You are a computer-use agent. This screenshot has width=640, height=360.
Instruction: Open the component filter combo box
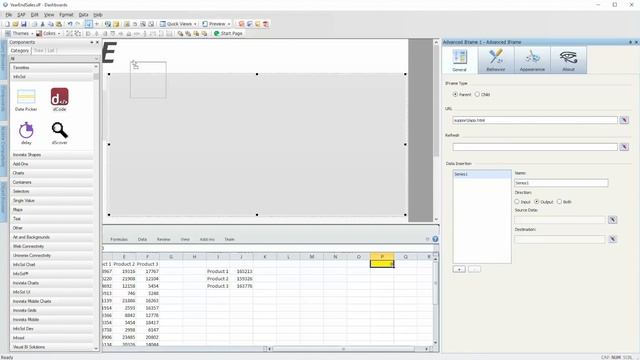click(x=54, y=59)
